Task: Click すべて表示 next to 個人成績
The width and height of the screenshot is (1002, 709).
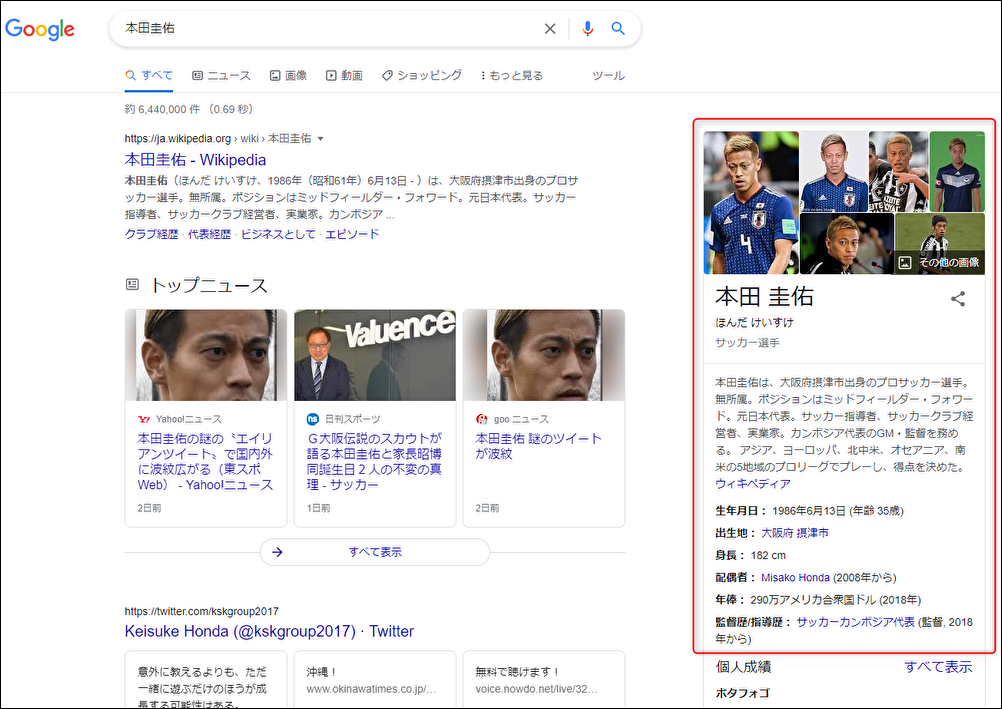Action: [938, 667]
